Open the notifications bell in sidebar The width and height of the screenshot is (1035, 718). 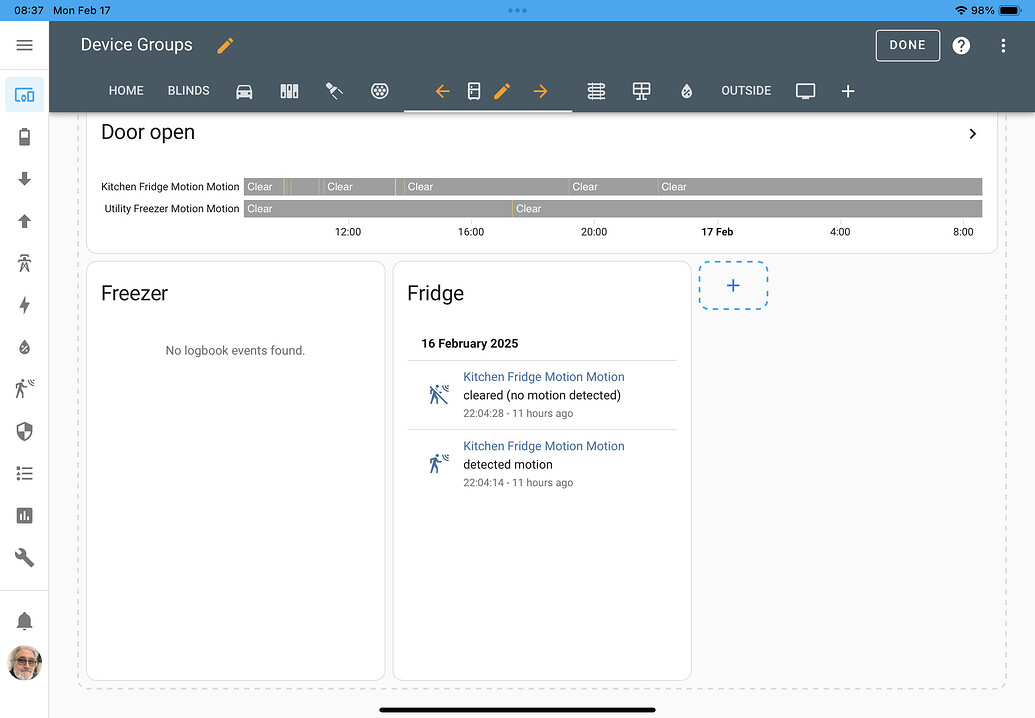[24, 620]
